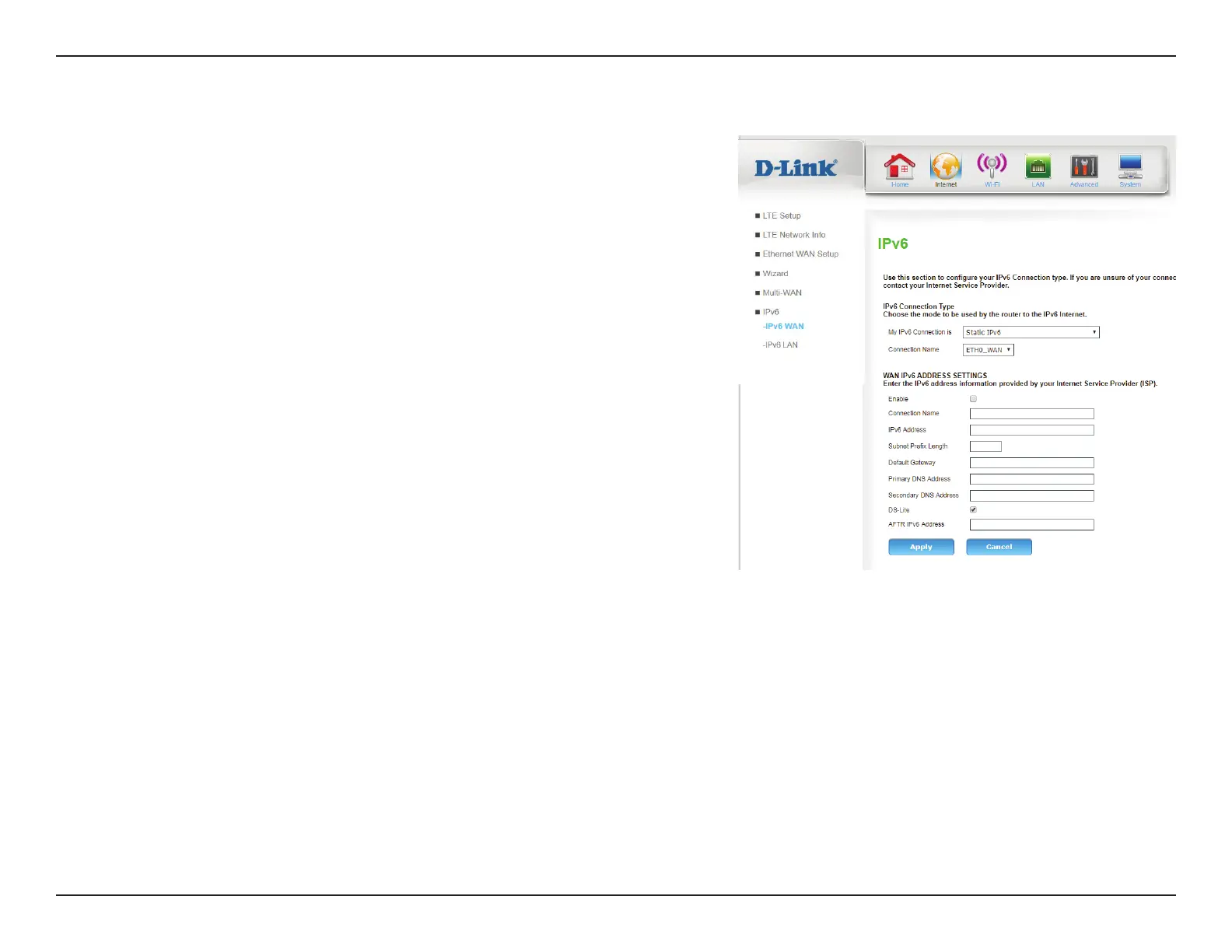The image size is (1232, 952).
Task: Click the AFTR IPv6 Address field
Action: coord(1031,525)
